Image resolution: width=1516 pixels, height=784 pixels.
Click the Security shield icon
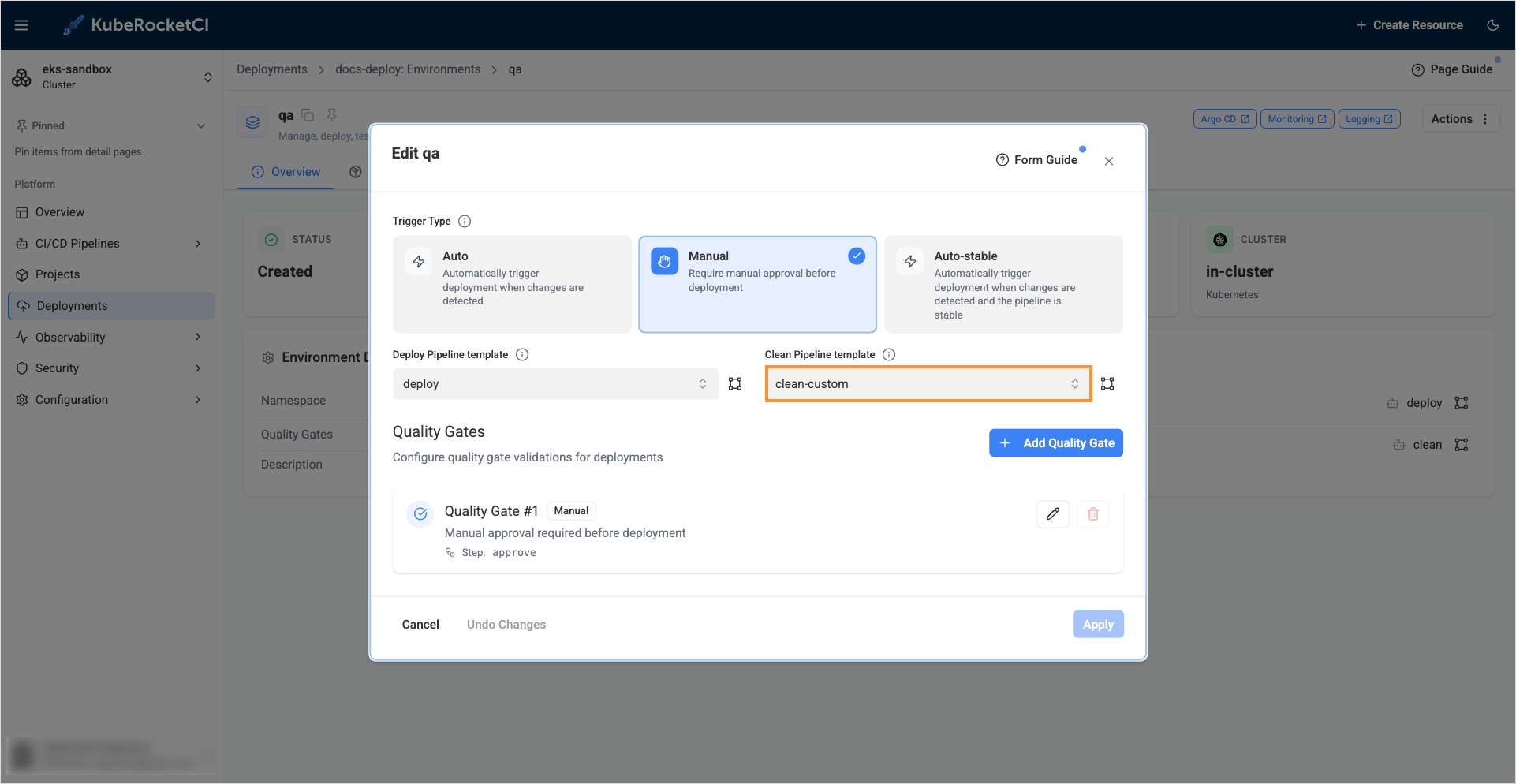pyautogui.click(x=22, y=368)
